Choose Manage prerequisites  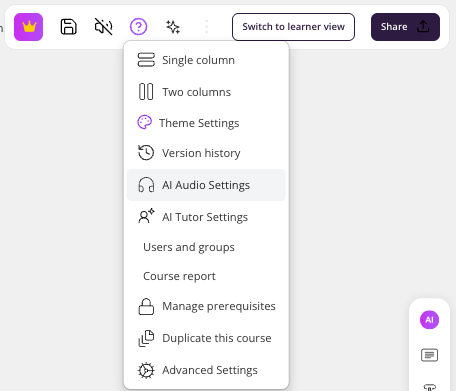[x=206, y=306]
